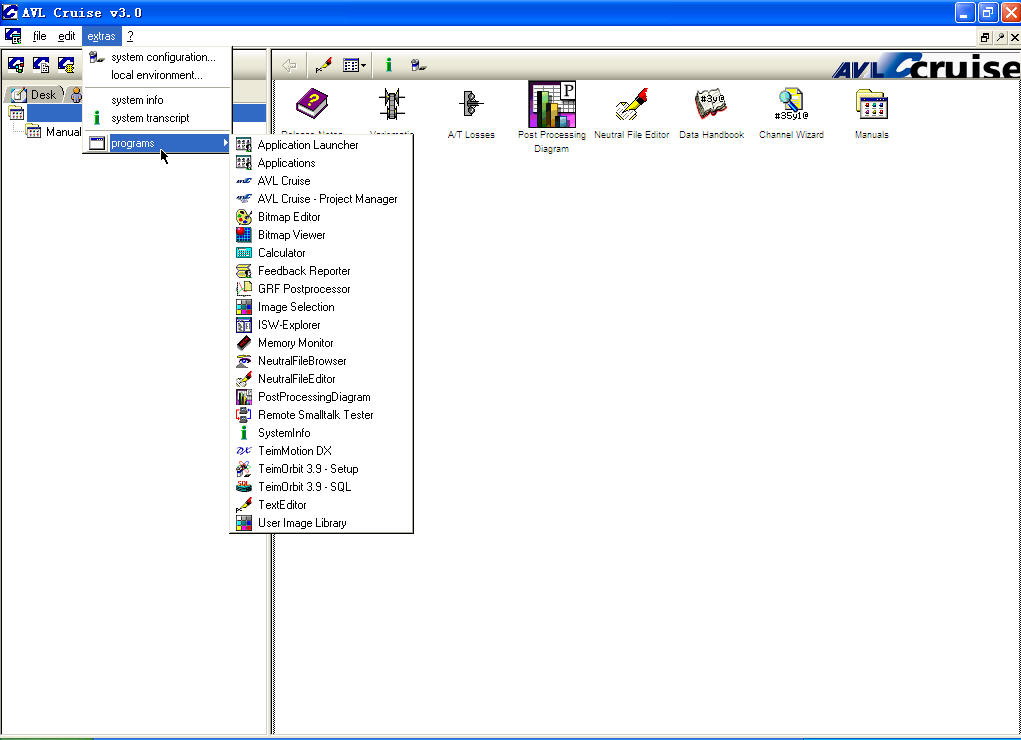Image resolution: width=1021 pixels, height=740 pixels.
Task: Open the Post Processing Diagram icon
Action: click(x=552, y=104)
